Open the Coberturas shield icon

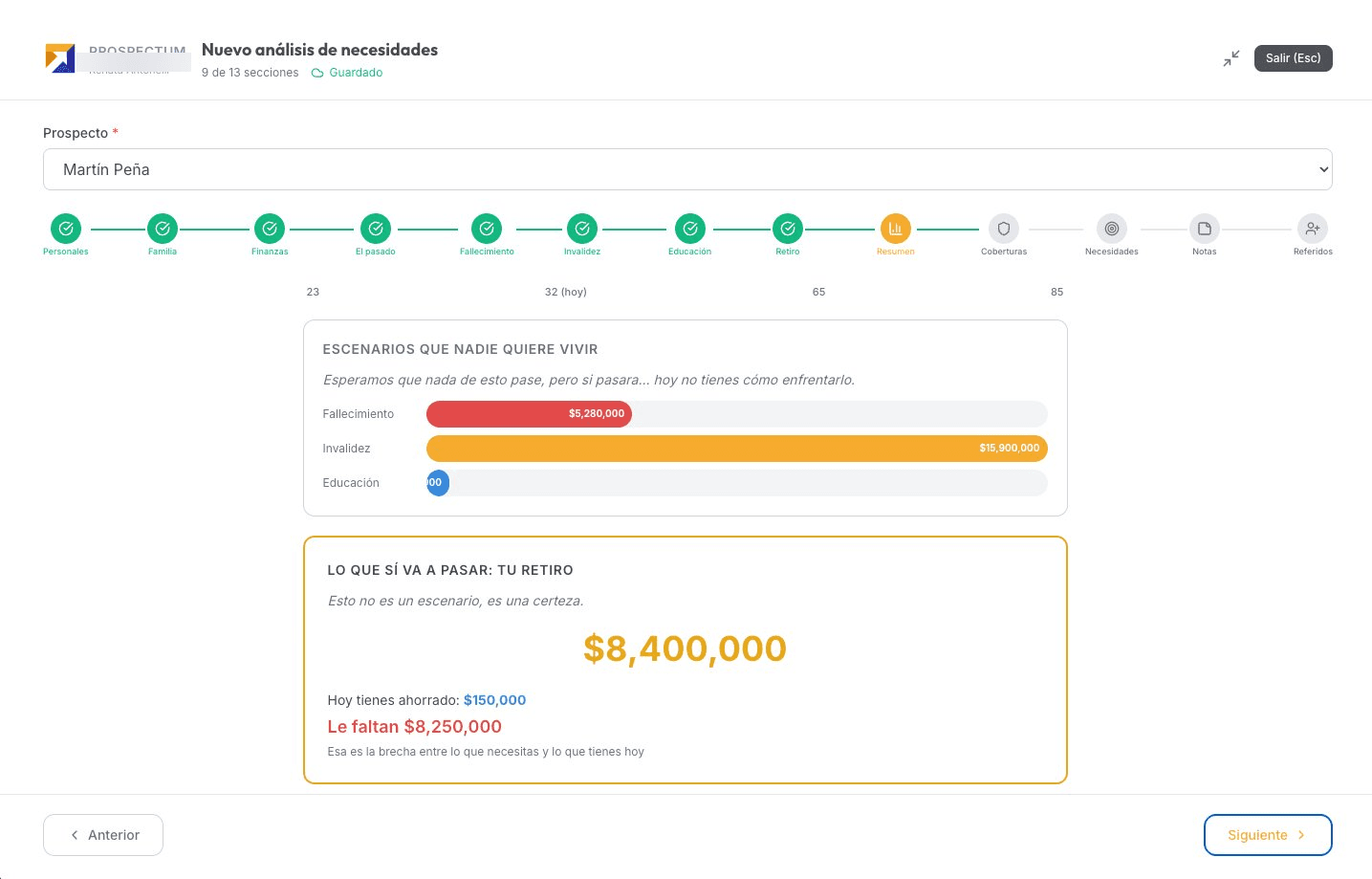click(1004, 229)
